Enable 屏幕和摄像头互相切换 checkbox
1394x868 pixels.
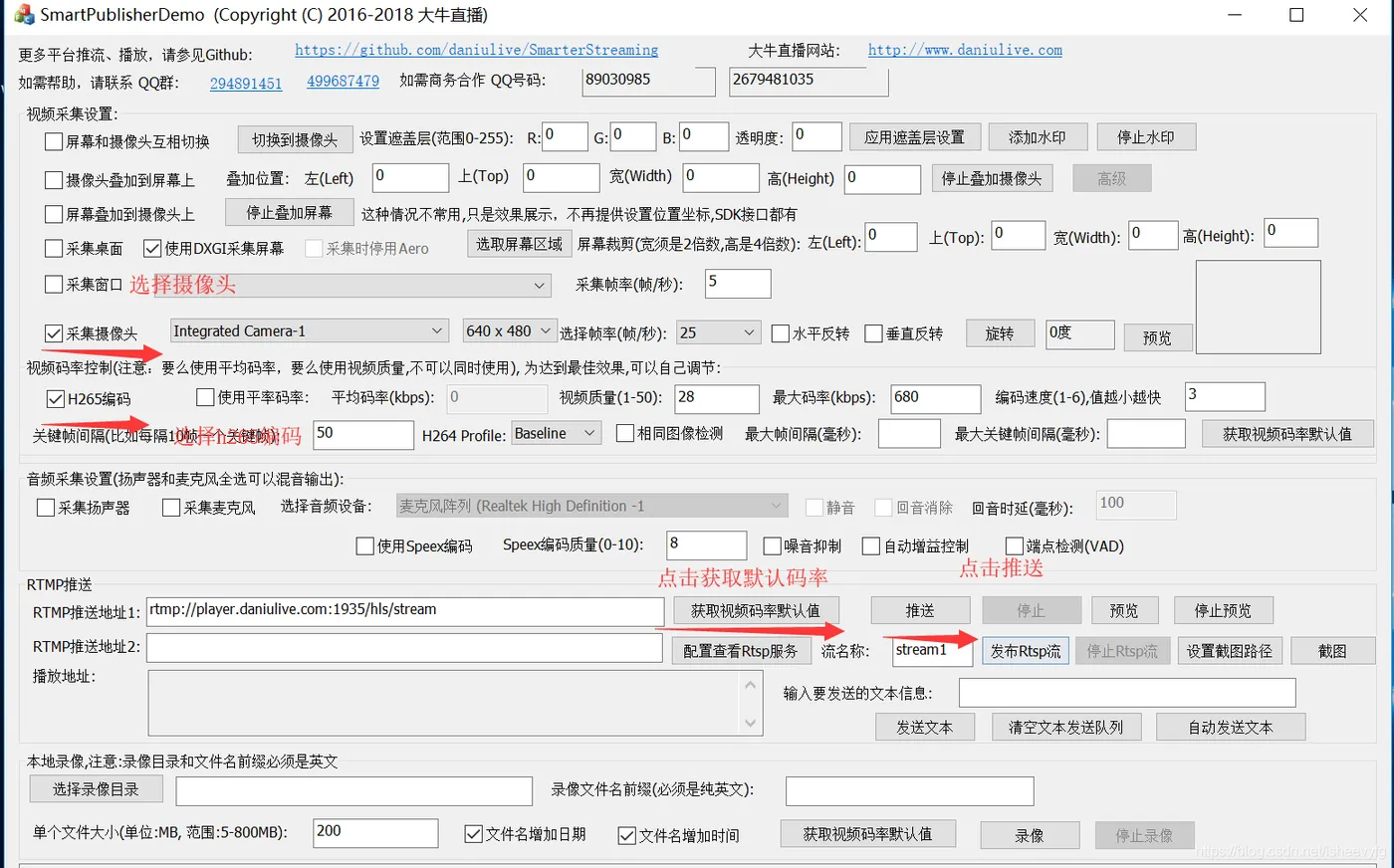[x=54, y=141]
